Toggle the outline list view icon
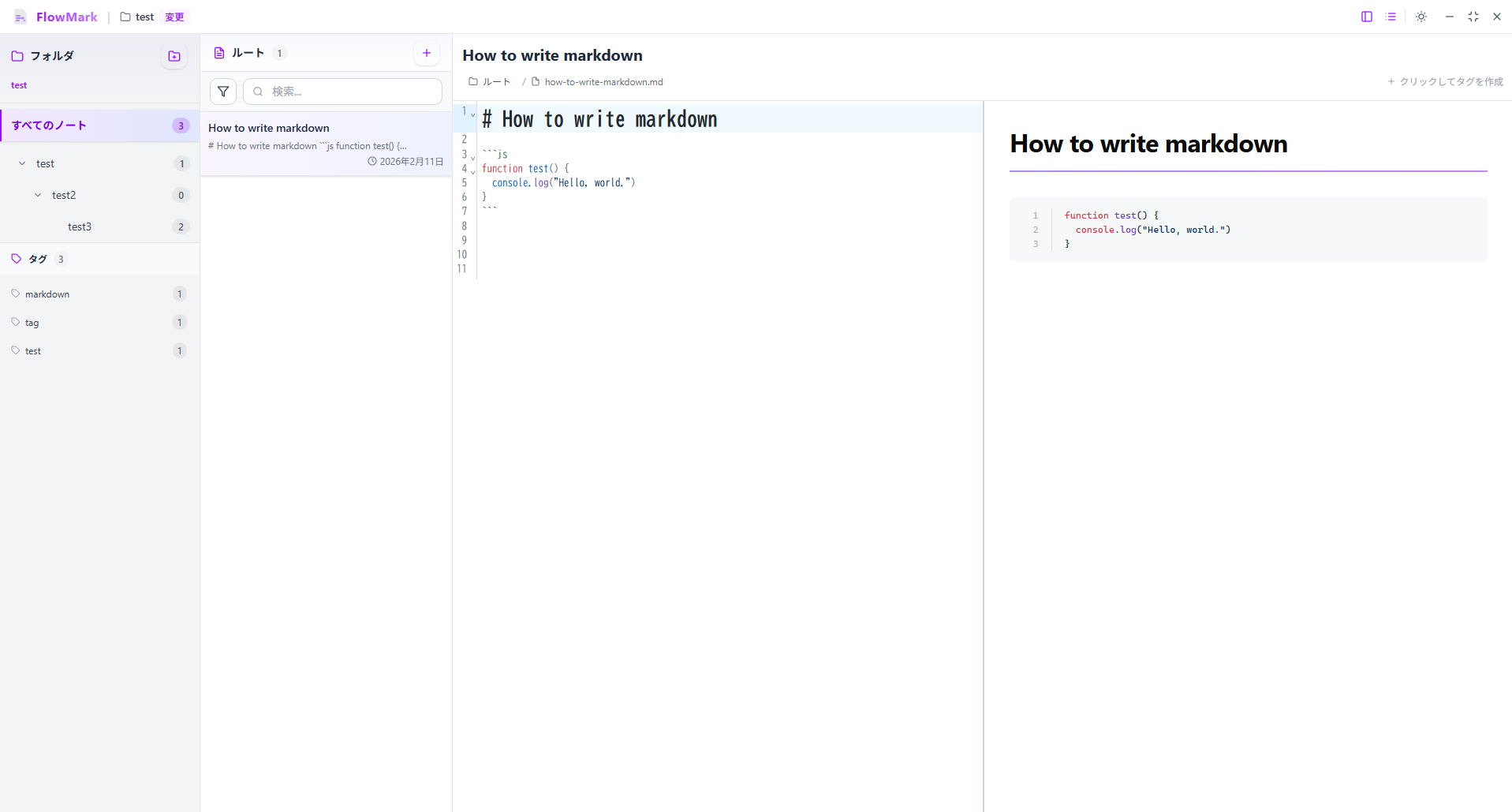This screenshot has width=1512, height=812. tap(1391, 17)
